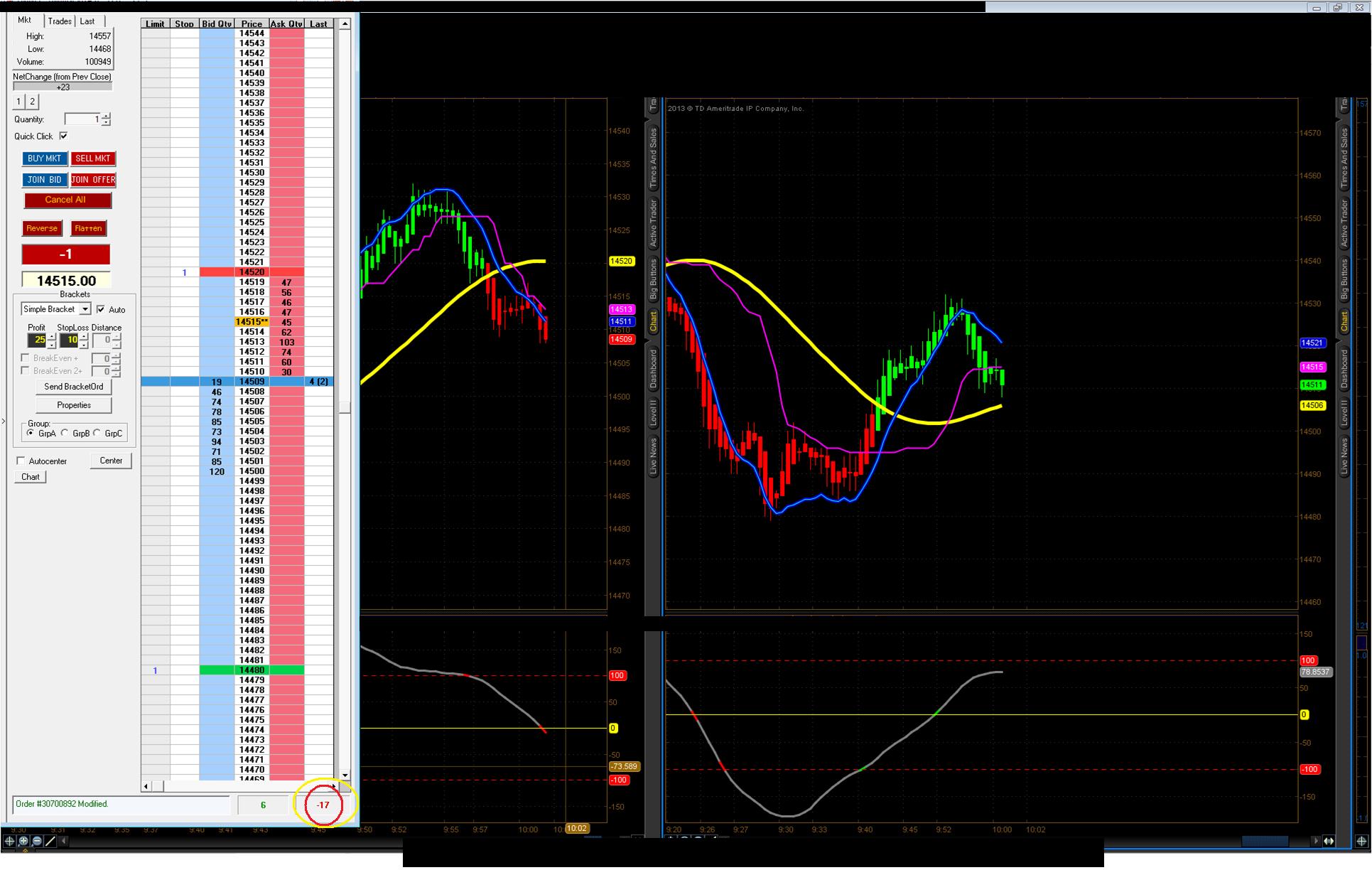1372x870 pixels.
Task: Select the trend line drawing tool
Action: point(50,841)
